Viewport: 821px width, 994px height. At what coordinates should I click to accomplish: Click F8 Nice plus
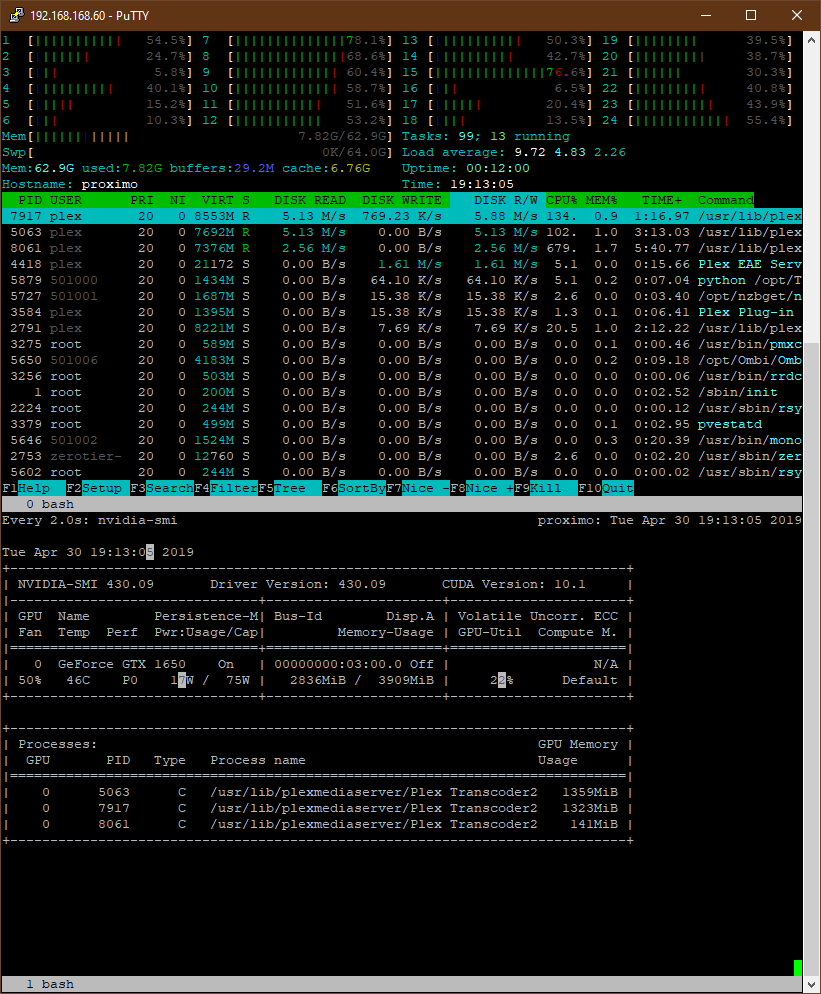pos(482,488)
